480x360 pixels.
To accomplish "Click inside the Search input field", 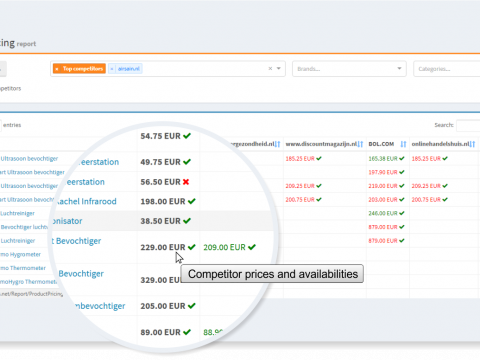I will [468, 125].
